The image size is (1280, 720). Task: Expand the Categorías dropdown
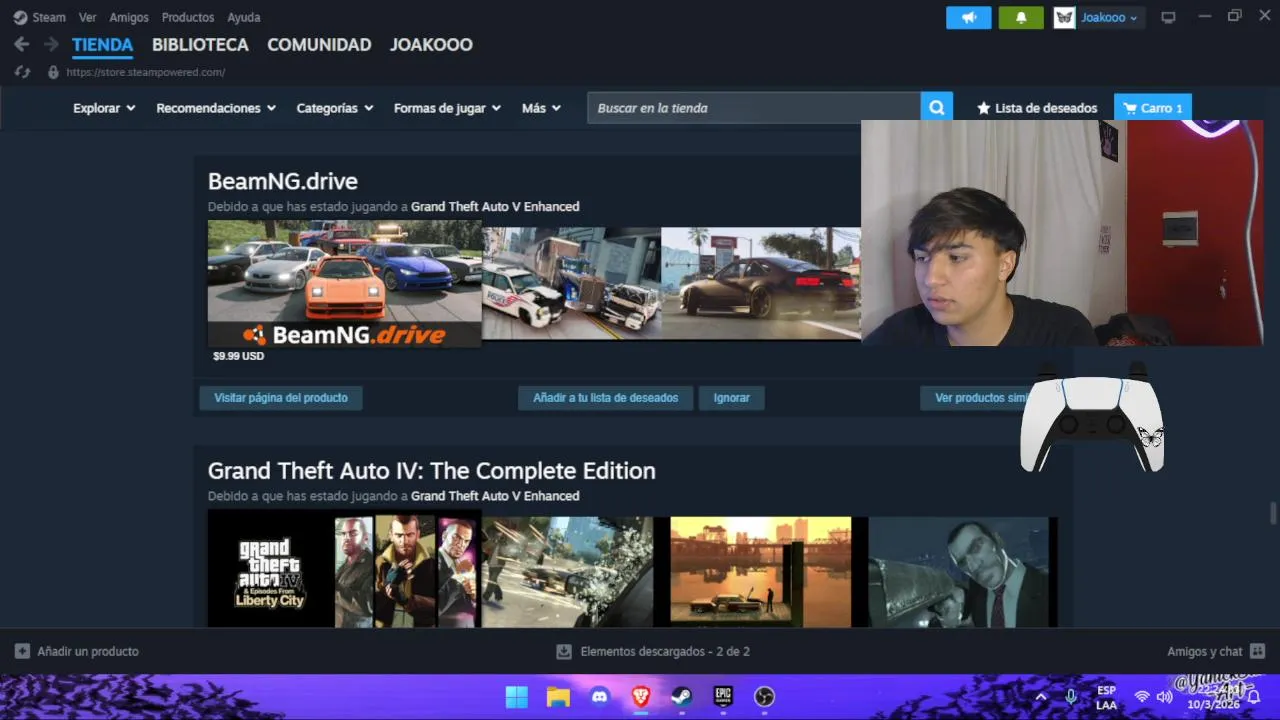coord(335,108)
